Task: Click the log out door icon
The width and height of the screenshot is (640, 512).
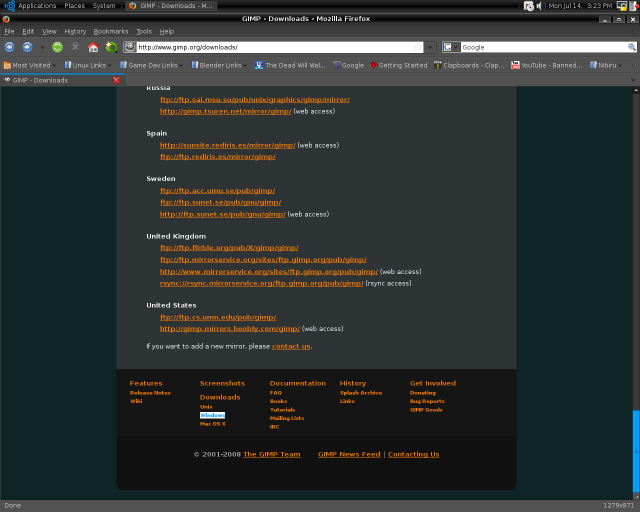Action: click(634, 6)
